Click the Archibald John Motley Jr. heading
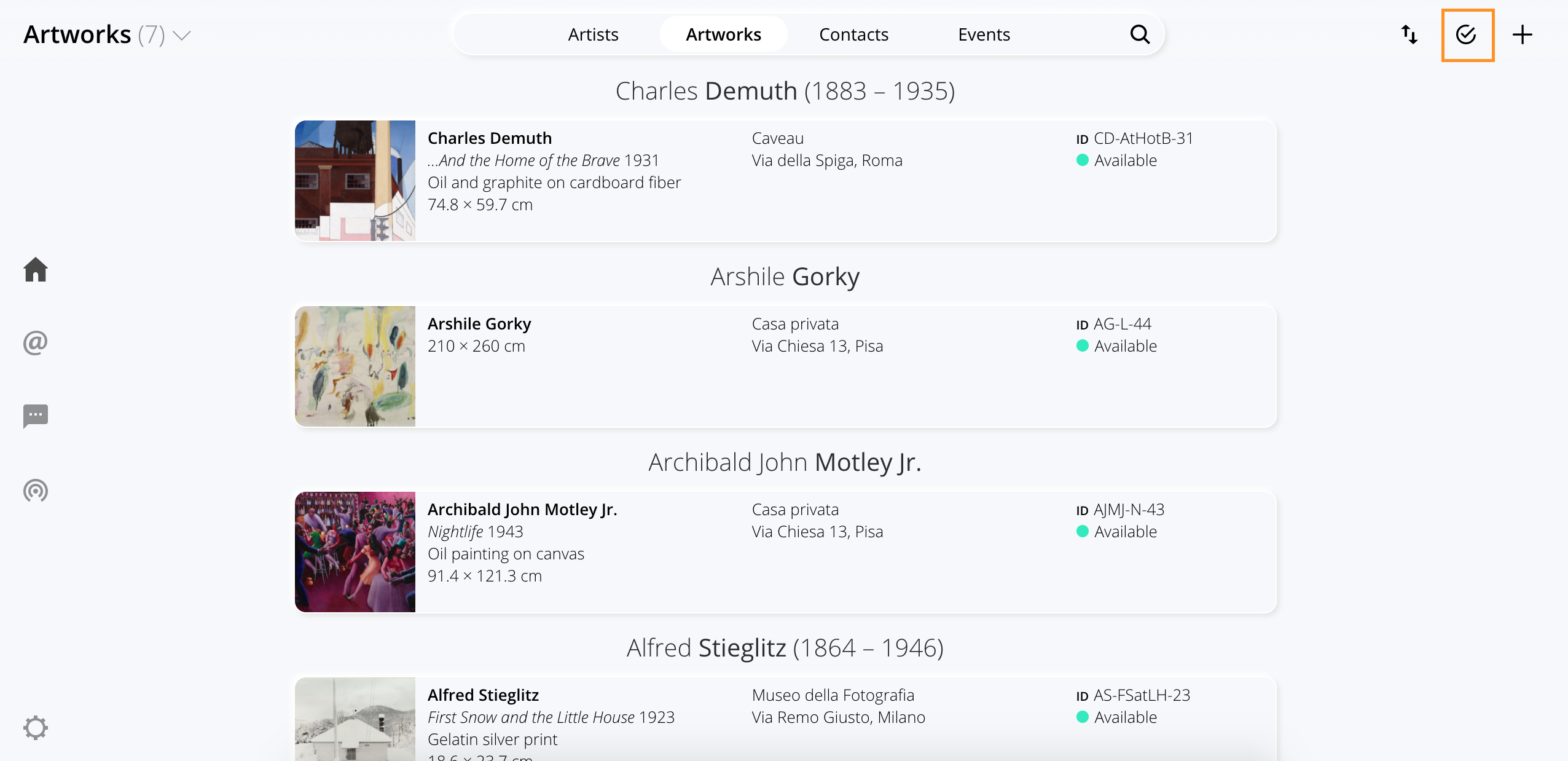The width and height of the screenshot is (1568, 761). point(785,462)
